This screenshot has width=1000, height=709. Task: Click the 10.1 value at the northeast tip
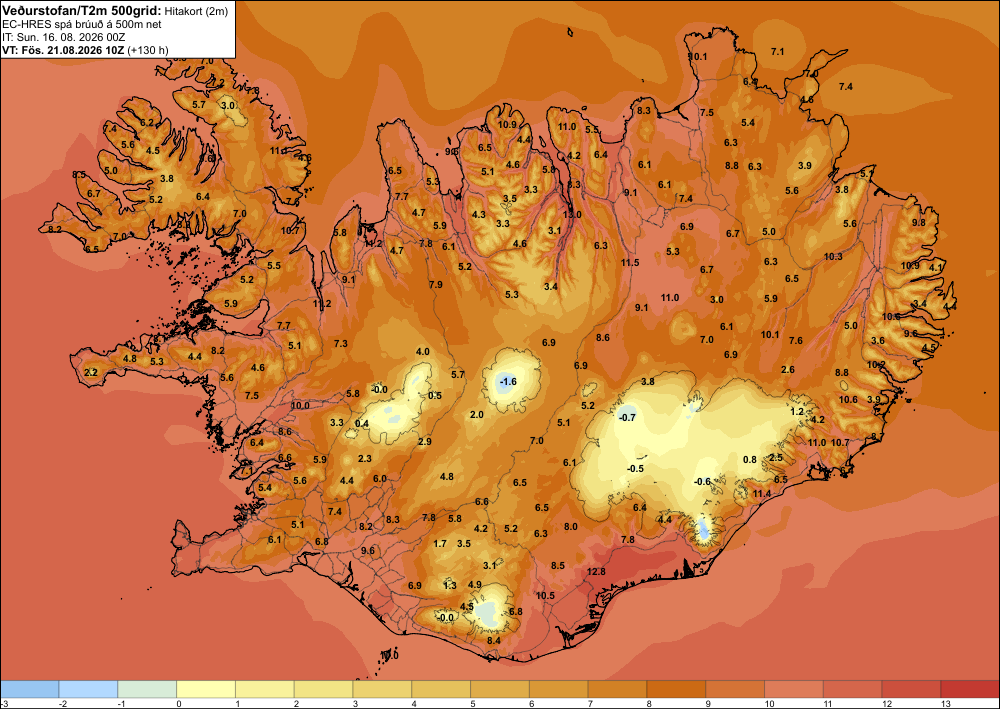(x=698, y=57)
